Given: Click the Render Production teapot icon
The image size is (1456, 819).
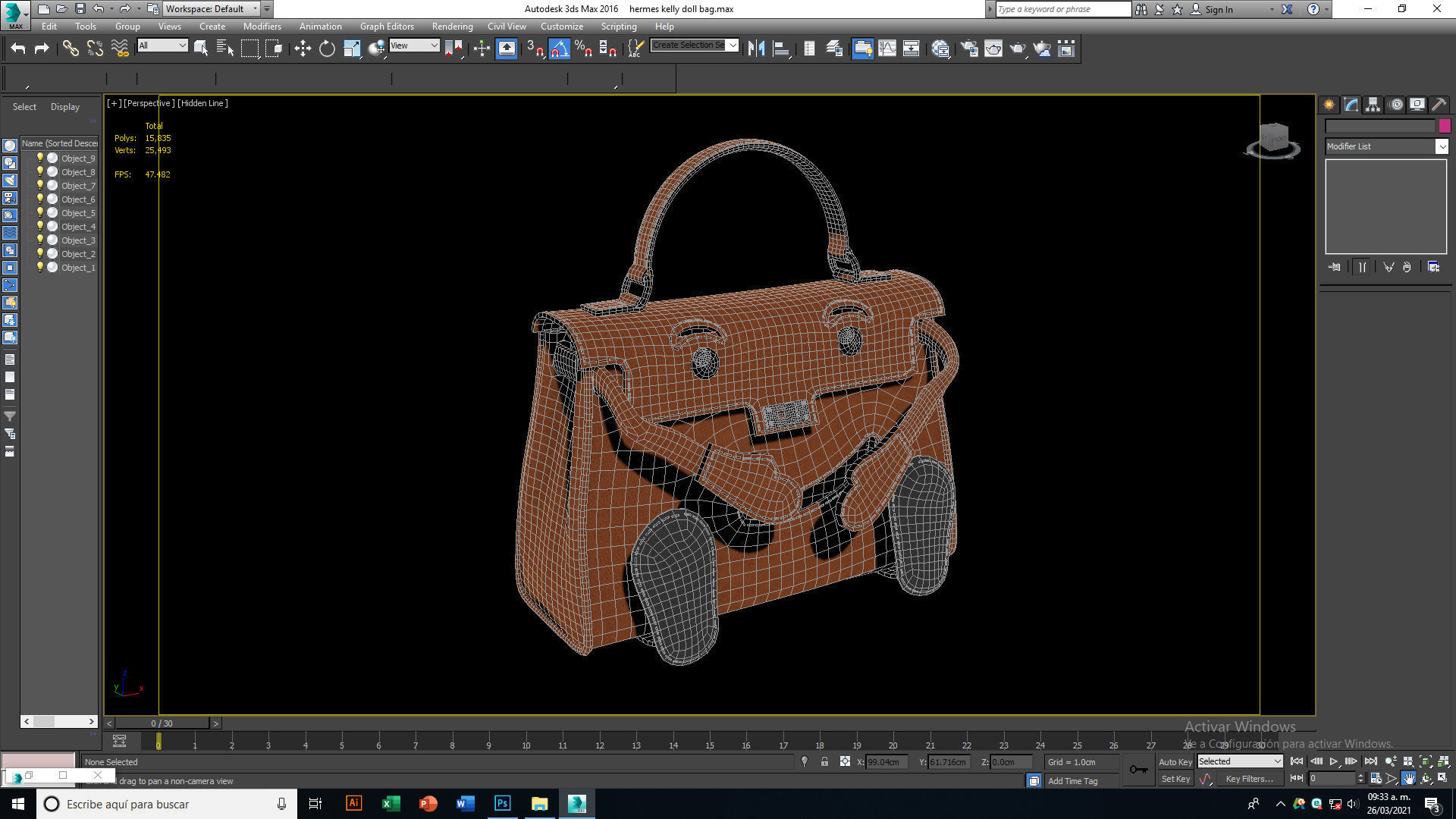Looking at the screenshot, I should click(1018, 49).
